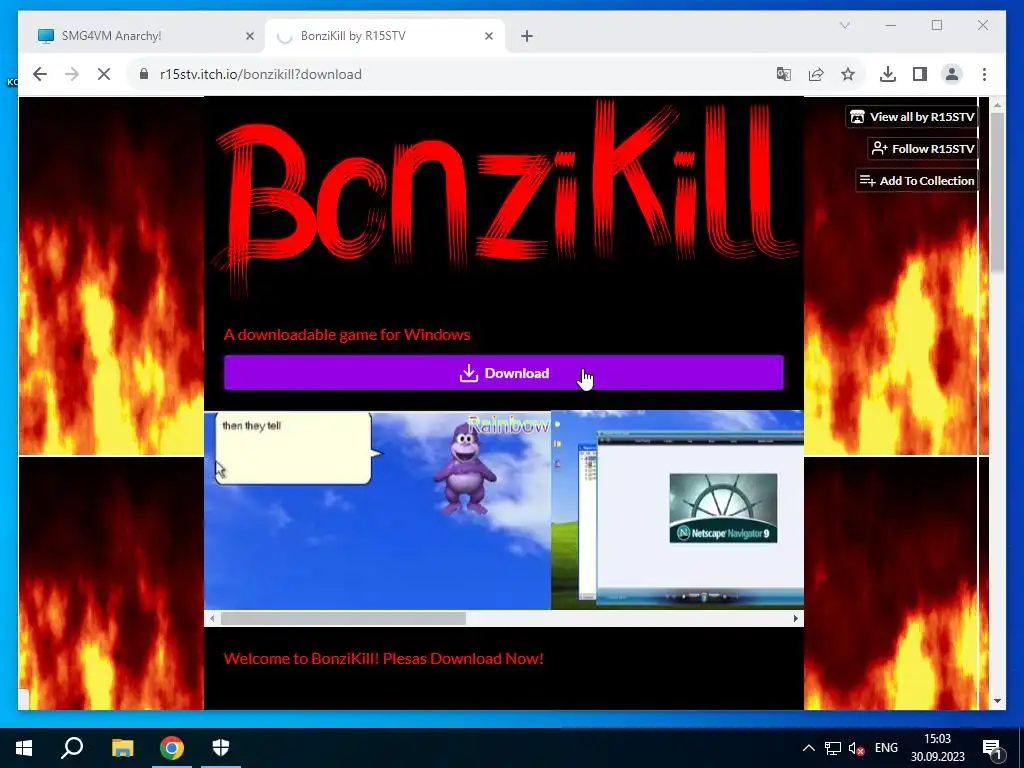Close the SMG4VM Anarchy! tab
This screenshot has height=768, width=1024.
[x=249, y=36]
